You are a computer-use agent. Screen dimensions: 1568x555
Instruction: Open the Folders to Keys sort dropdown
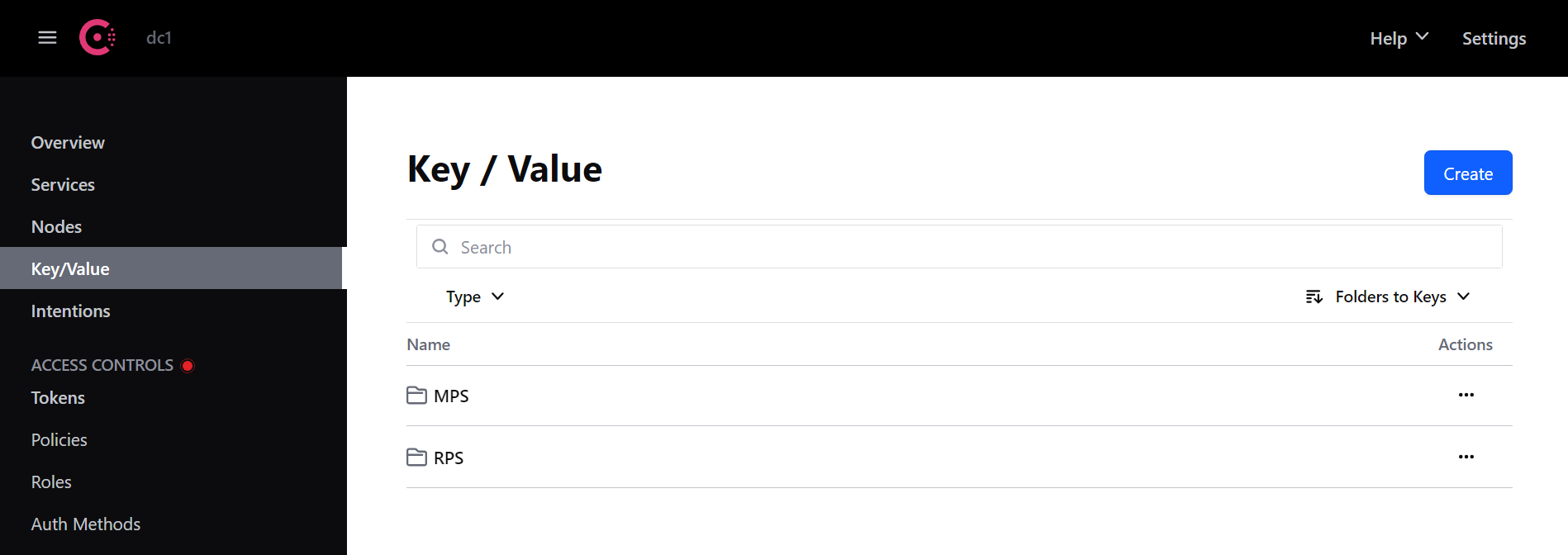pyautogui.click(x=1401, y=296)
